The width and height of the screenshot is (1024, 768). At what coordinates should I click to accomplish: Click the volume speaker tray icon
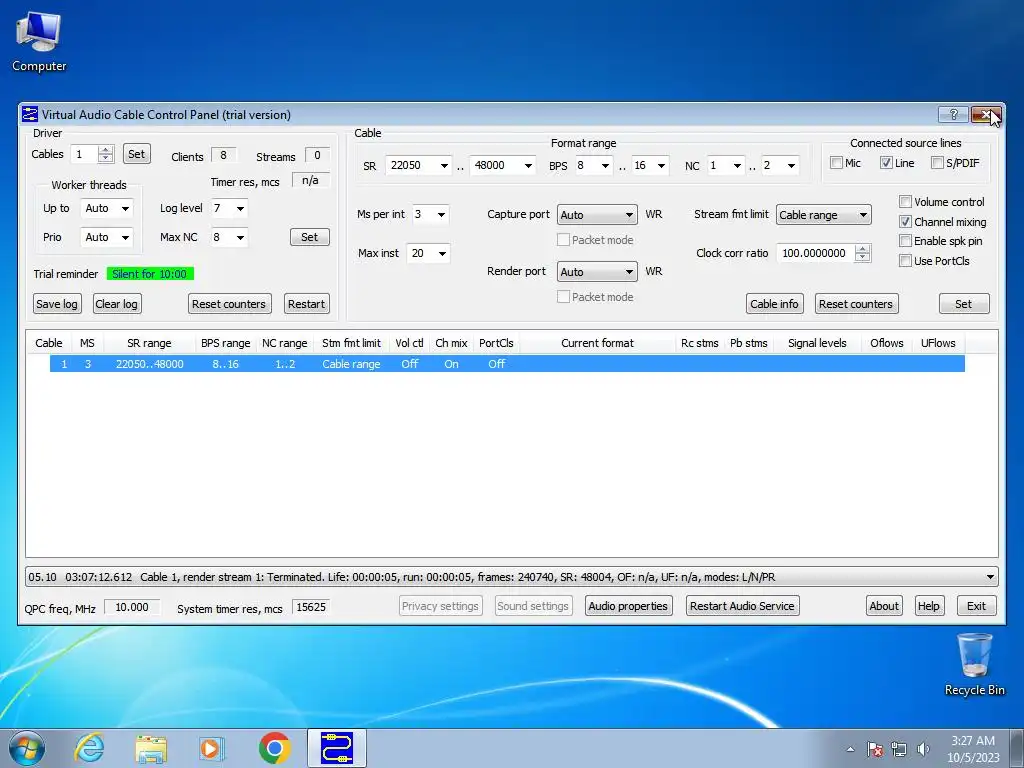click(923, 749)
